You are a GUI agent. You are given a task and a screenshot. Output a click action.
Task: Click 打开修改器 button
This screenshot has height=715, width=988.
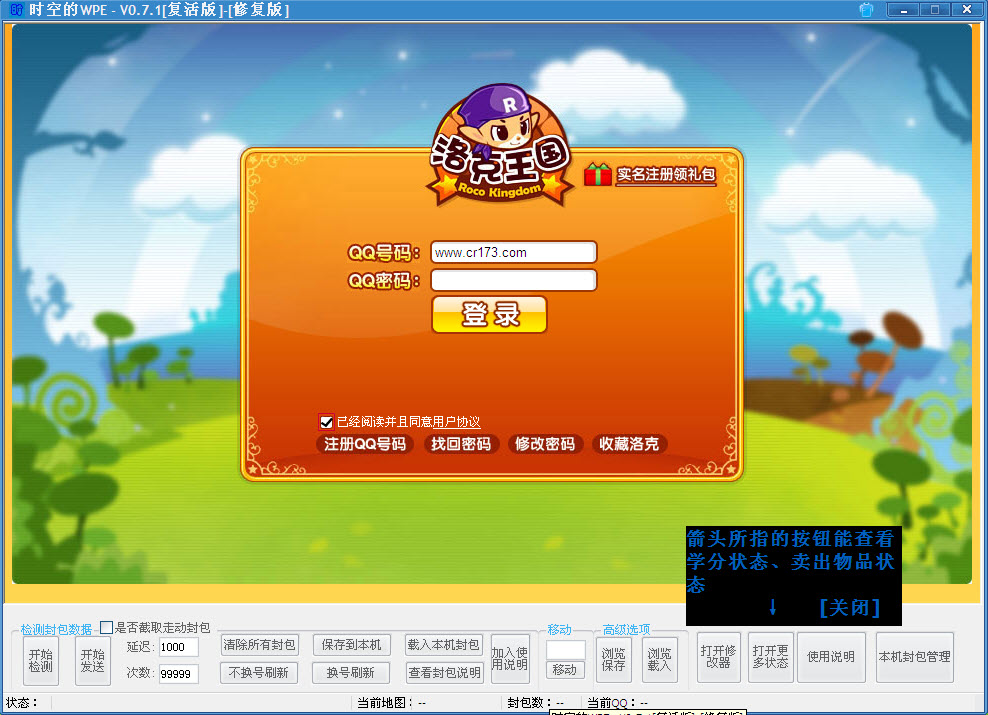718,657
